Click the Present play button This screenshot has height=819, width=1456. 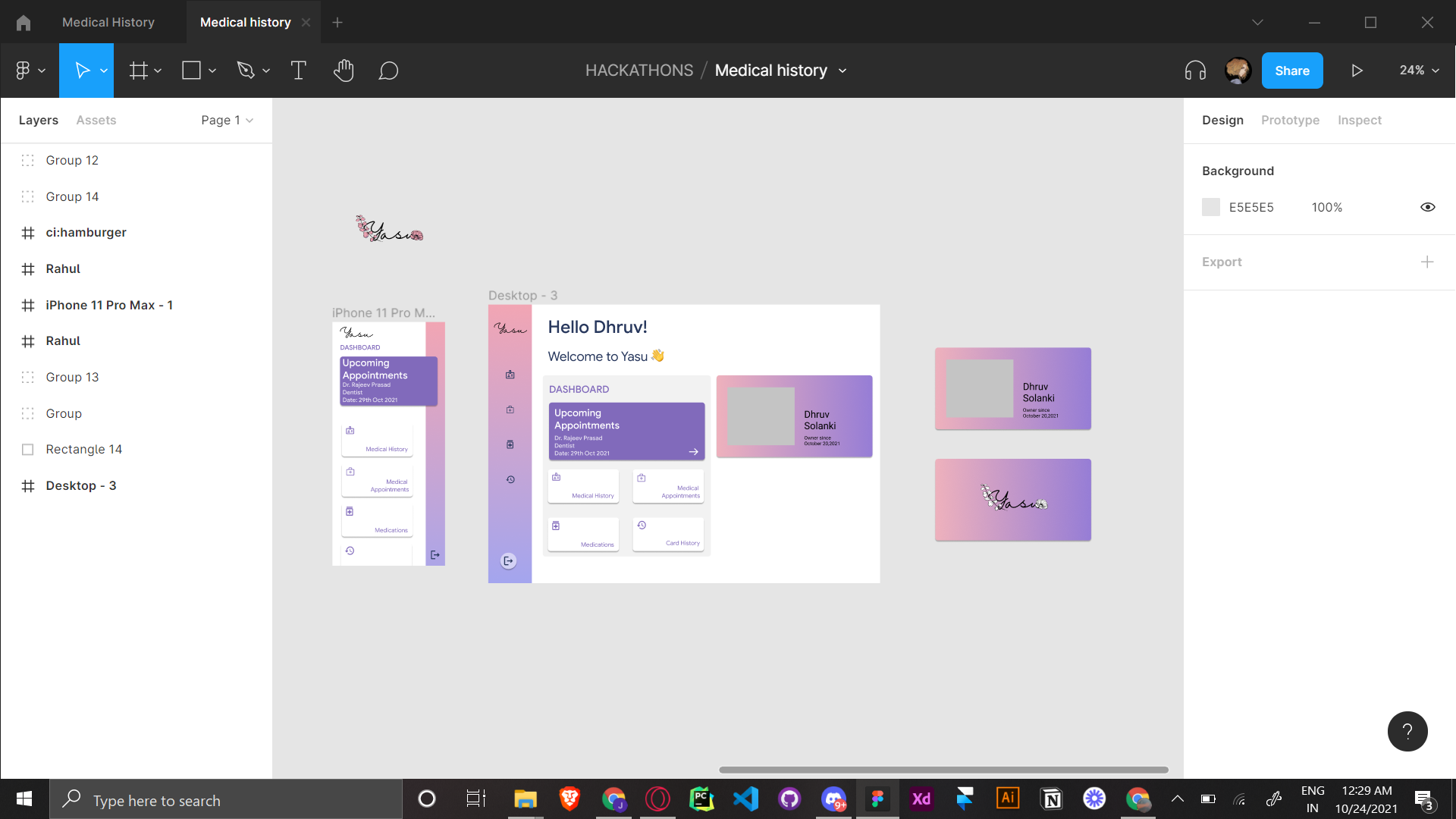[x=1357, y=71]
